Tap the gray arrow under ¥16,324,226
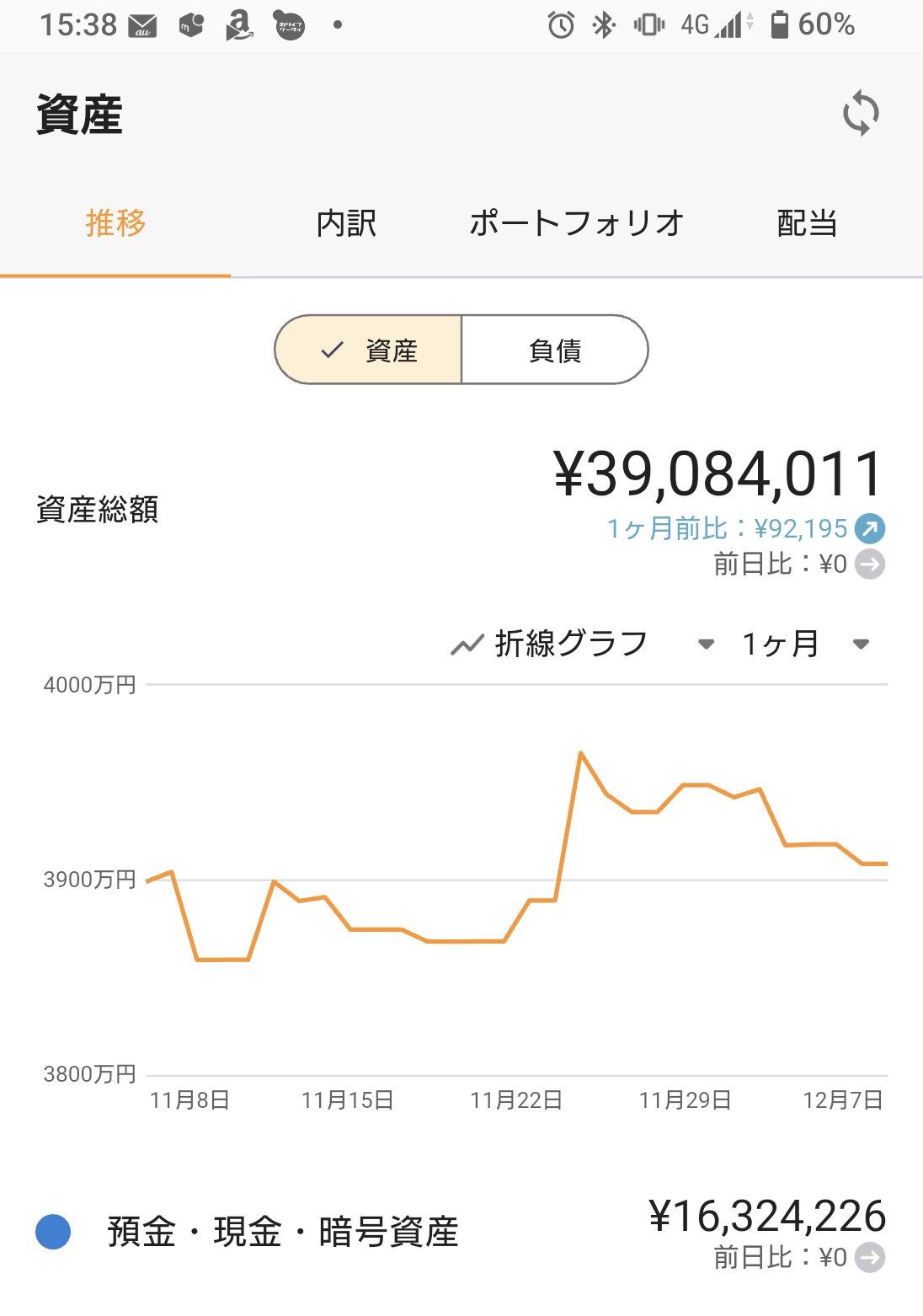This screenshot has height=1316, width=923. click(870, 1258)
